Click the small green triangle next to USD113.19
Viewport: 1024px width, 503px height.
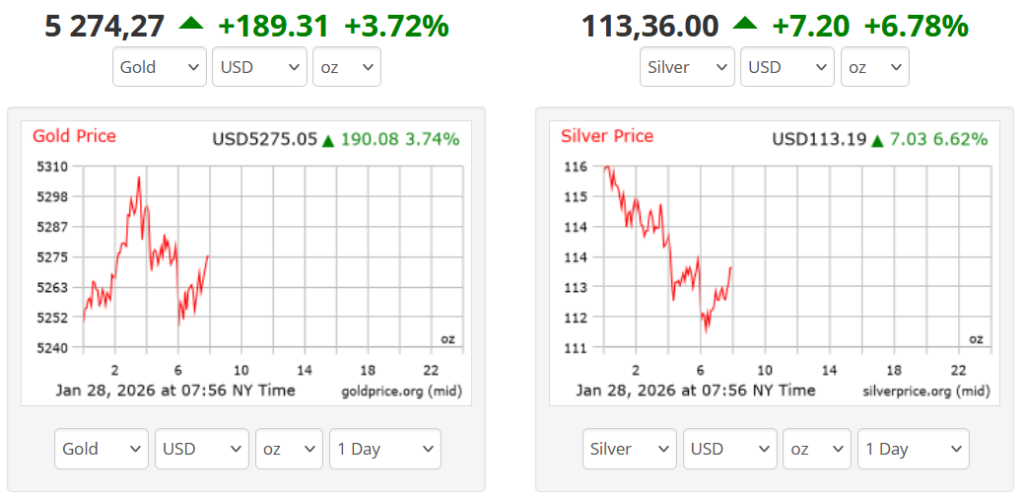pos(876,141)
